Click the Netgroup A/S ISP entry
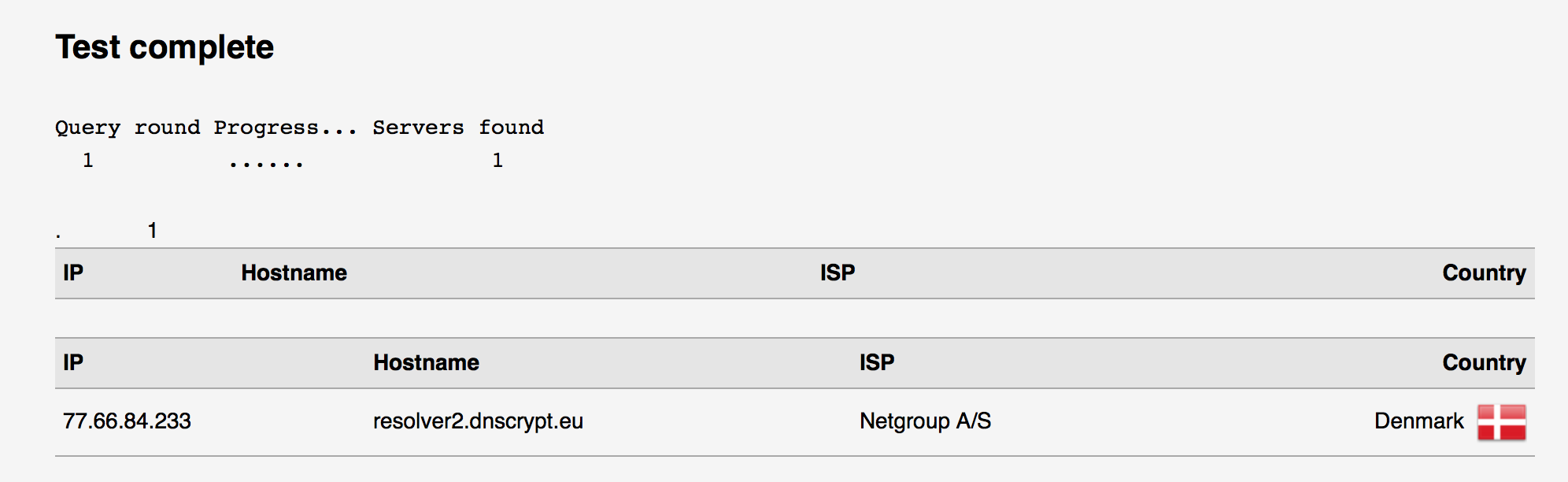Screen dimensions: 1568x482 tap(925, 421)
